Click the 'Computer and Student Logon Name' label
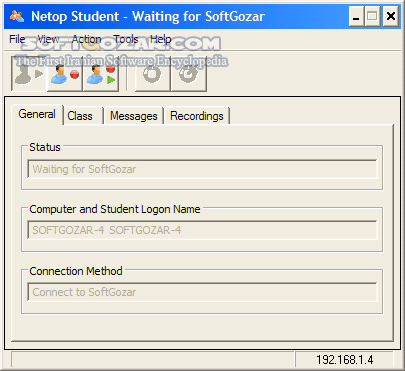405x371 pixels. 115,209
